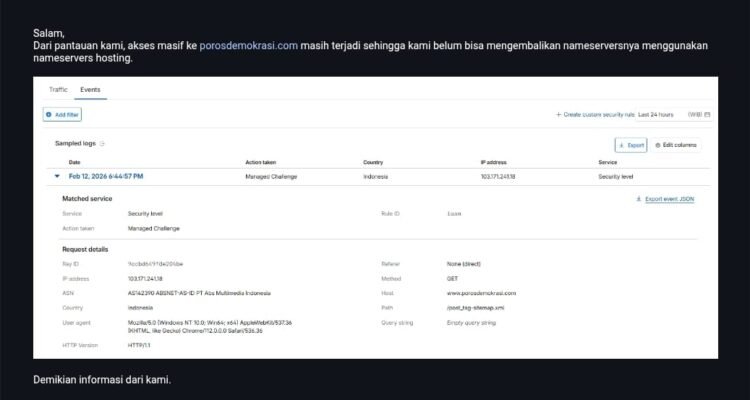Screen dimensions: 750x400
Task: Click the Date column header
Action: tap(74, 162)
